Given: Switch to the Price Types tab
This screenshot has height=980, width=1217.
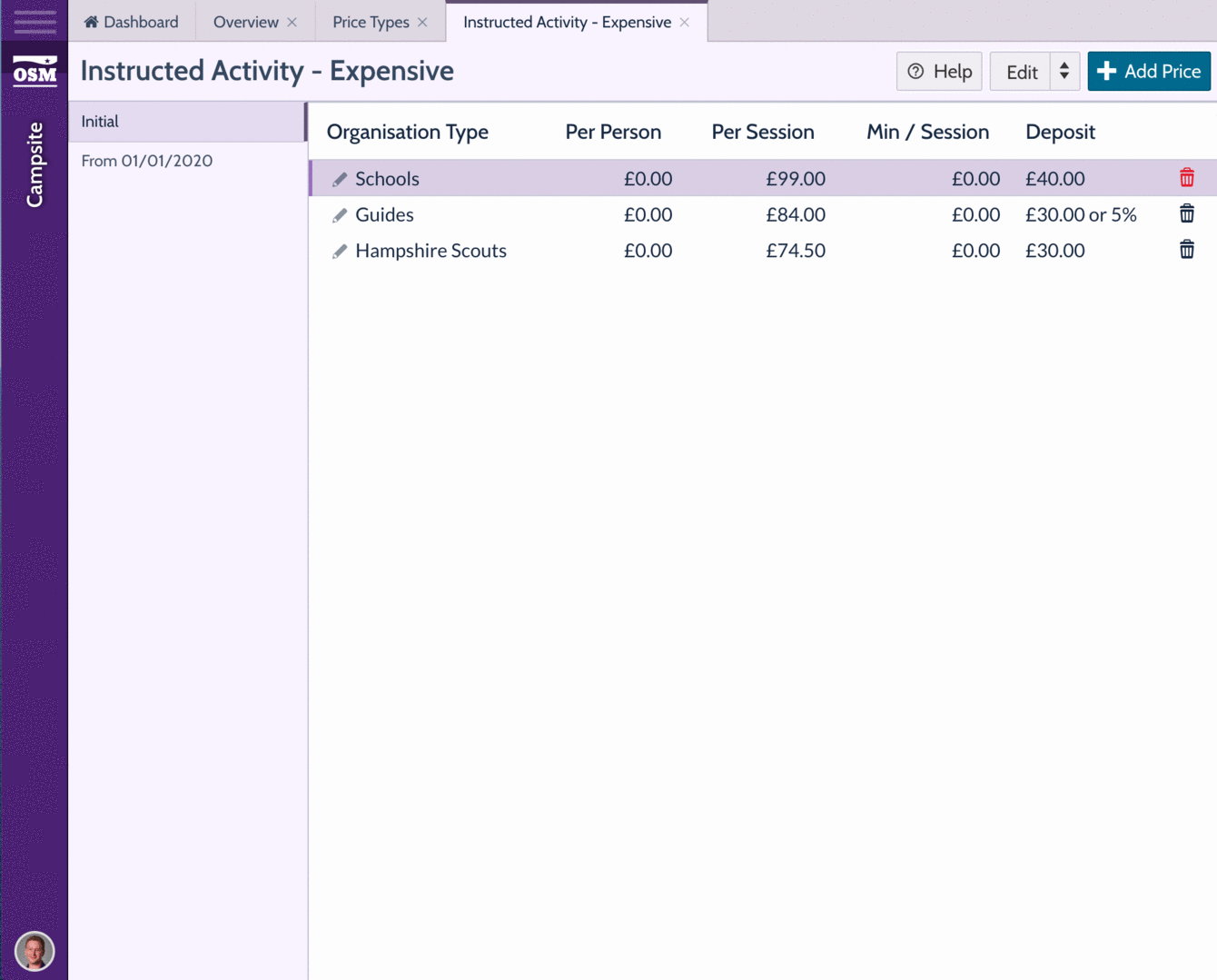Looking at the screenshot, I should [371, 22].
